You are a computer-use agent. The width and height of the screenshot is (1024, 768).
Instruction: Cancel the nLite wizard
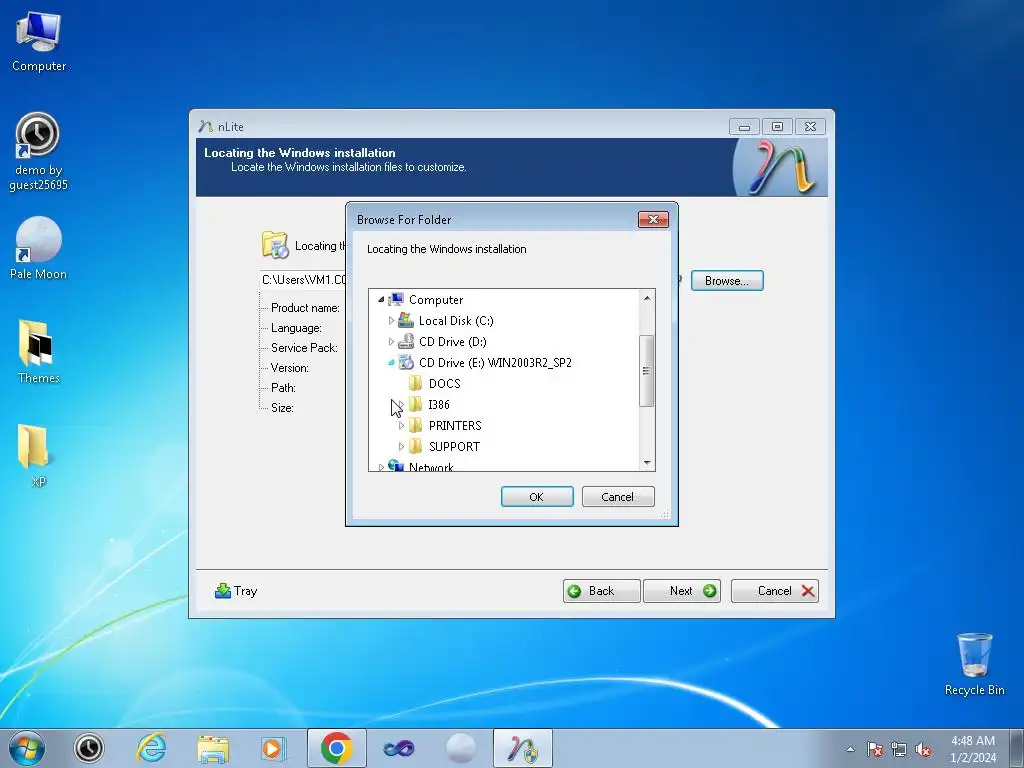point(775,590)
